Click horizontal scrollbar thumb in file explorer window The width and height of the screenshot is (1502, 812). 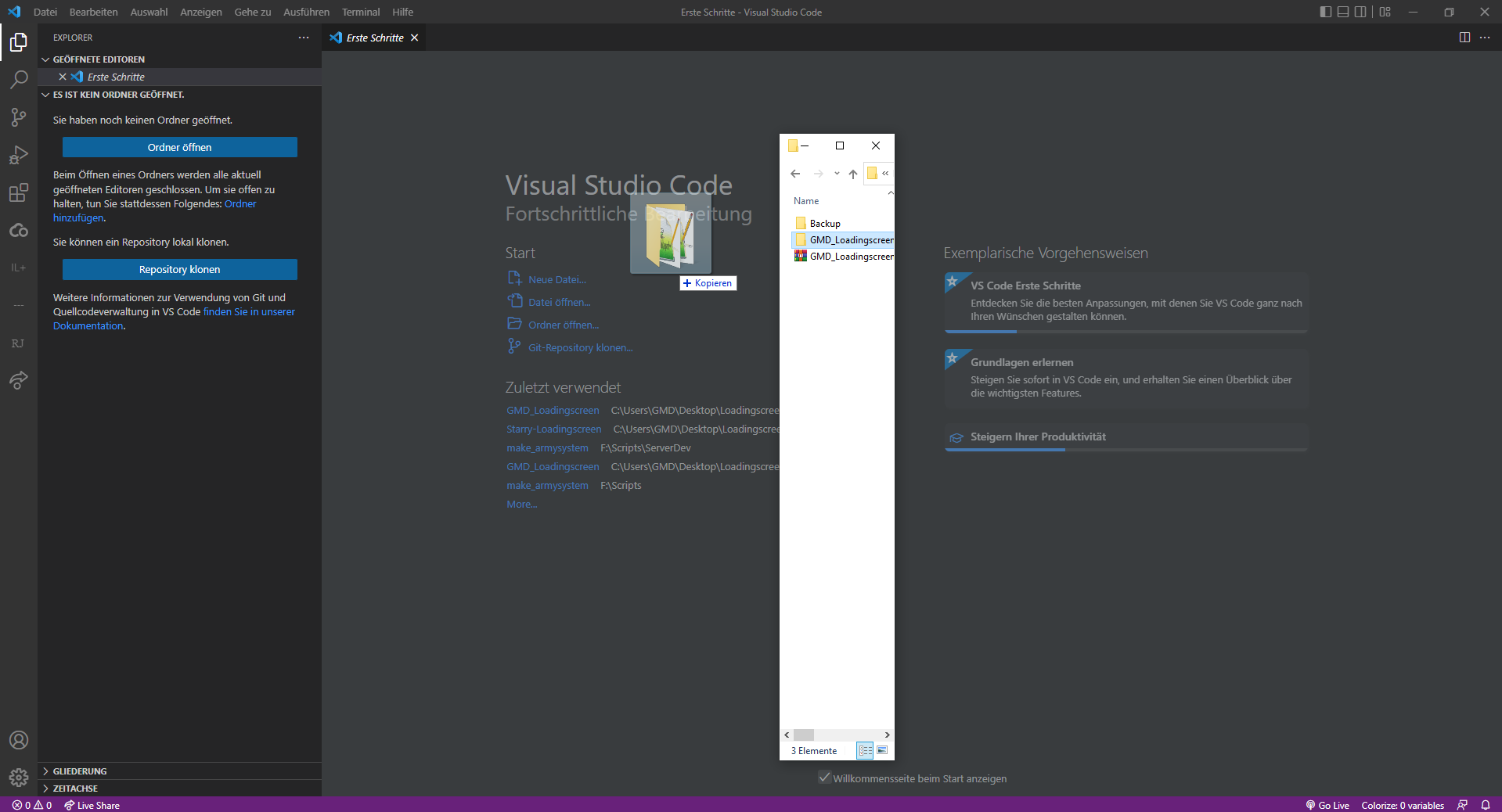804,735
